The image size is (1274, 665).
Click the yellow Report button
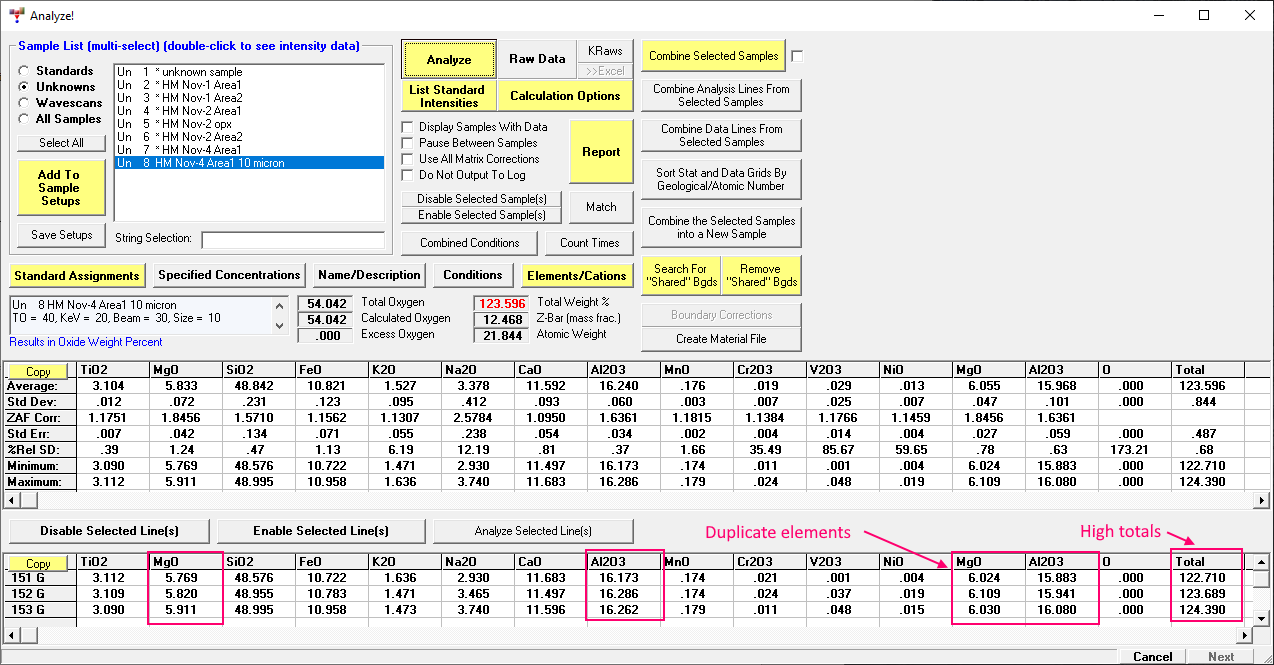(601, 152)
